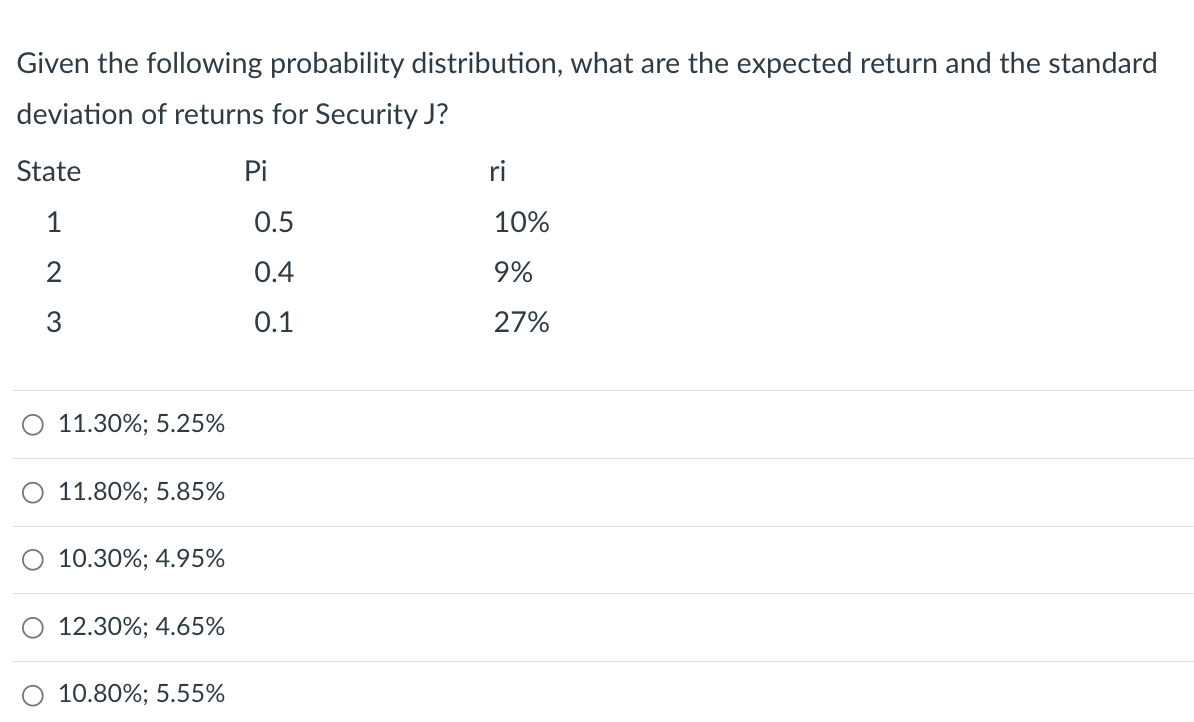The height and width of the screenshot is (722, 1194).
Task: Select the answer option 11.30%; 5.25%
Action: pos(141,424)
